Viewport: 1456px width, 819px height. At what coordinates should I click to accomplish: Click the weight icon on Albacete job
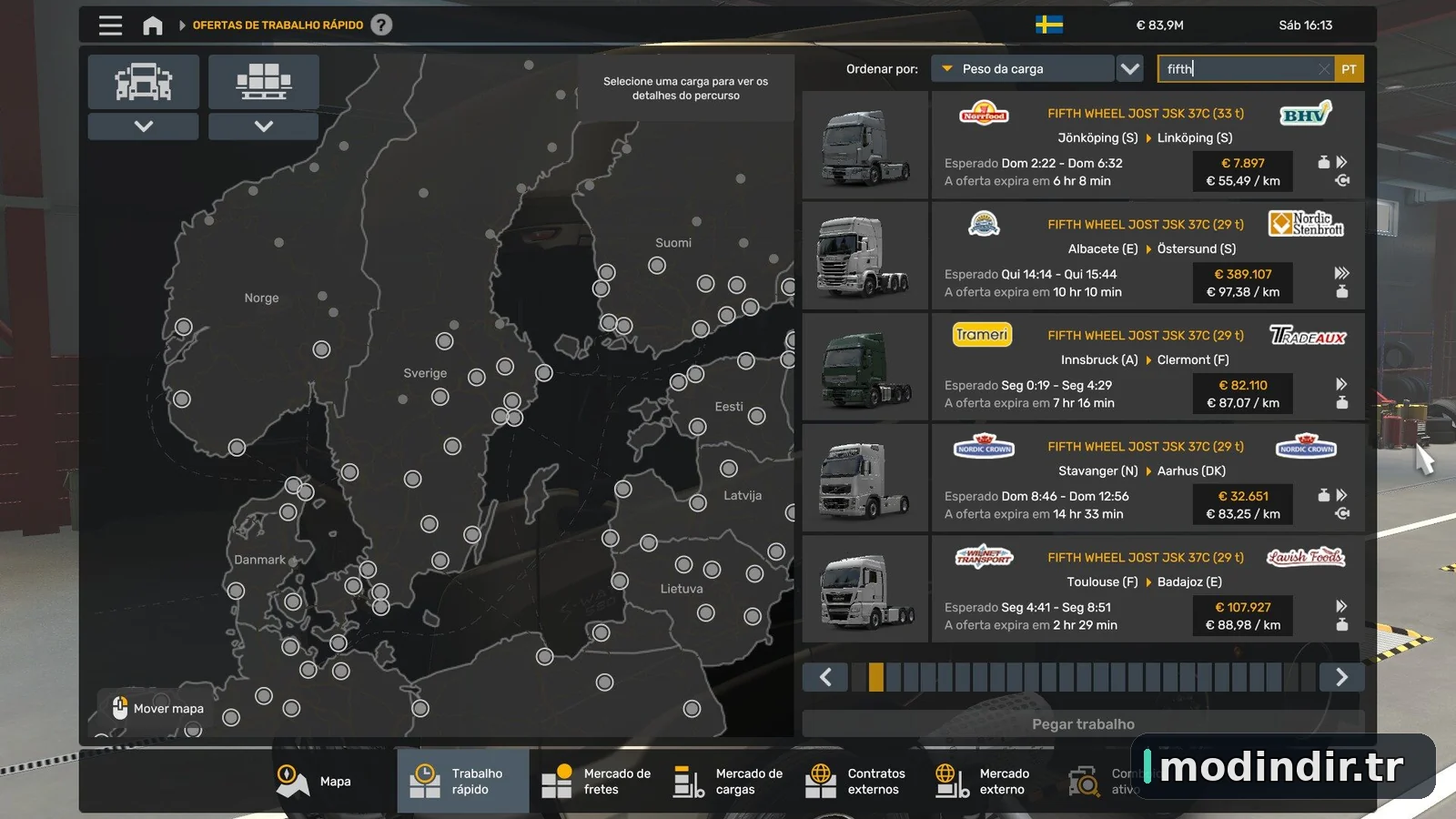pyautogui.click(x=1341, y=292)
